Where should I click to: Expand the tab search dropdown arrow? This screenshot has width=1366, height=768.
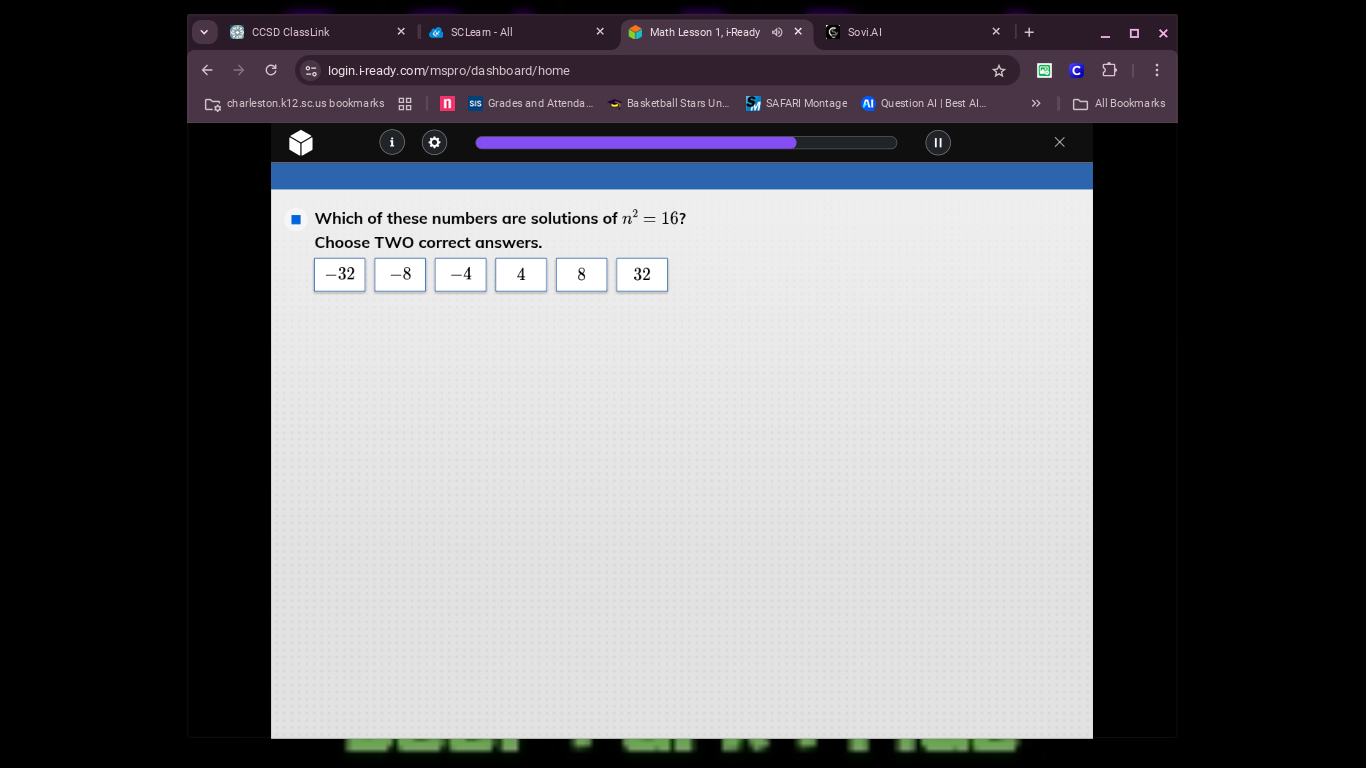(x=205, y=32)
